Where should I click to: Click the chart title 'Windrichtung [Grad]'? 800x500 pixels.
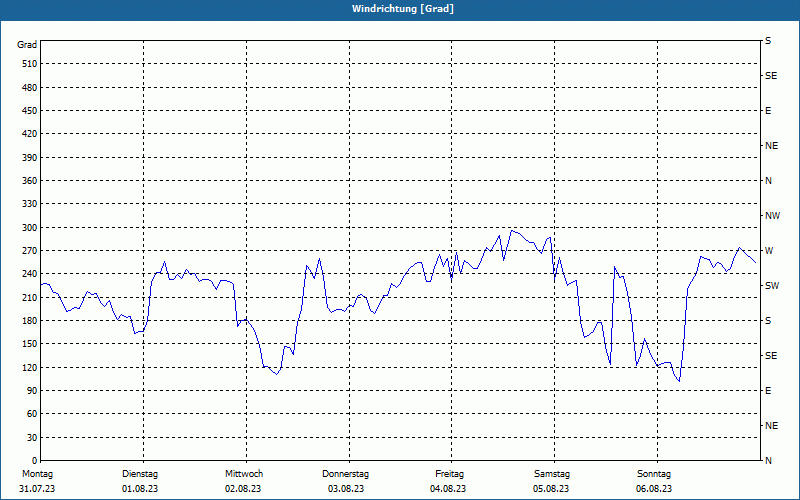click(403, 9)
